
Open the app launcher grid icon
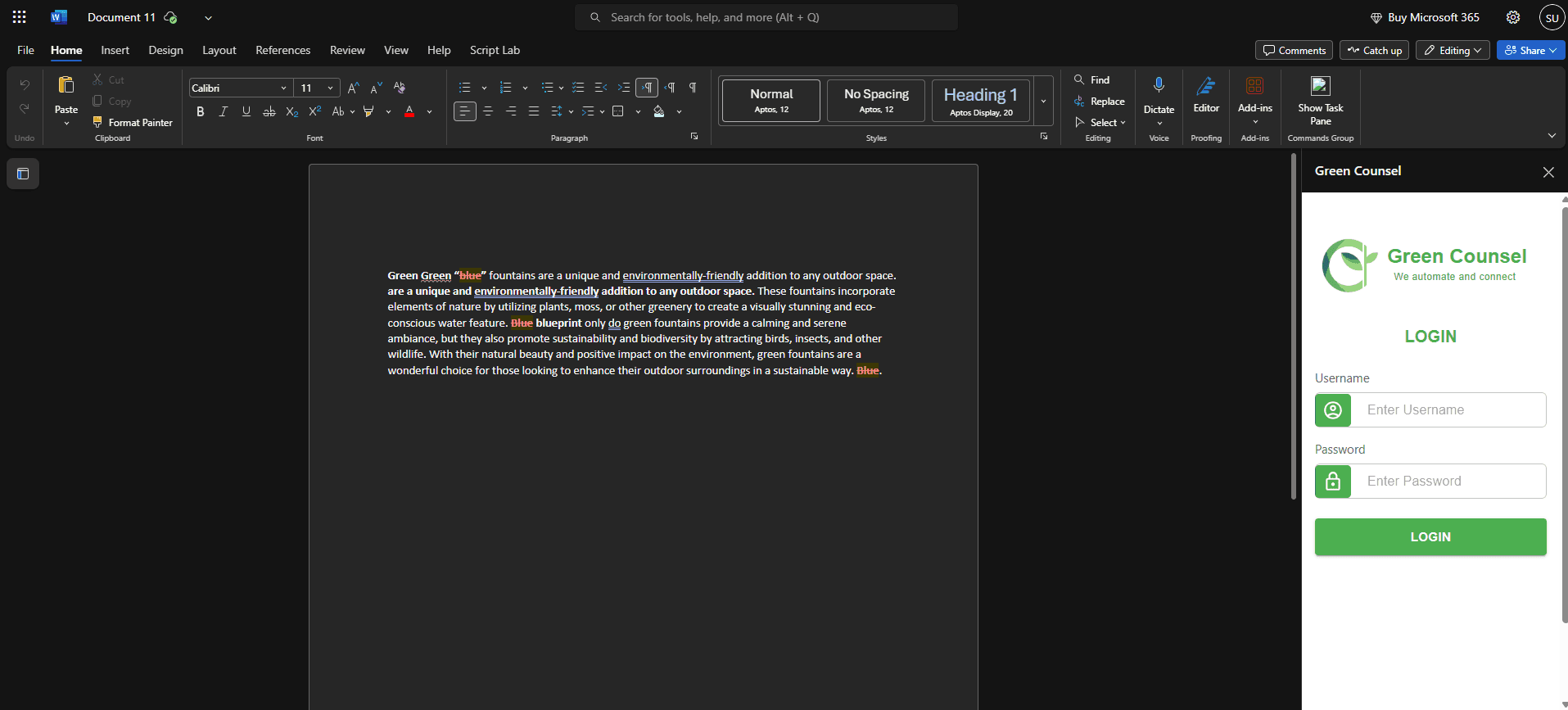19,17
